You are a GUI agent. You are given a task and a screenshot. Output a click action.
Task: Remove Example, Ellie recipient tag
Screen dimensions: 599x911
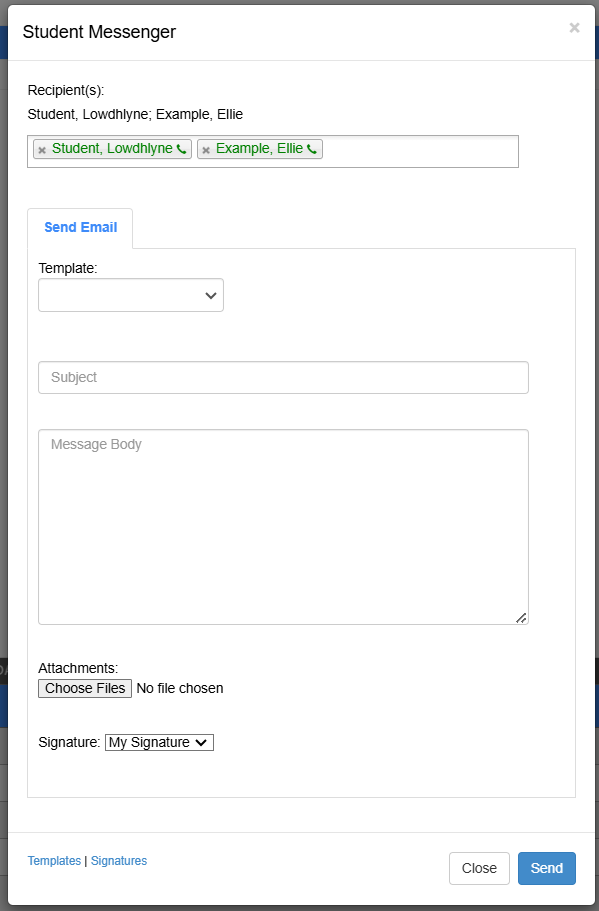(x=205, y=149)
